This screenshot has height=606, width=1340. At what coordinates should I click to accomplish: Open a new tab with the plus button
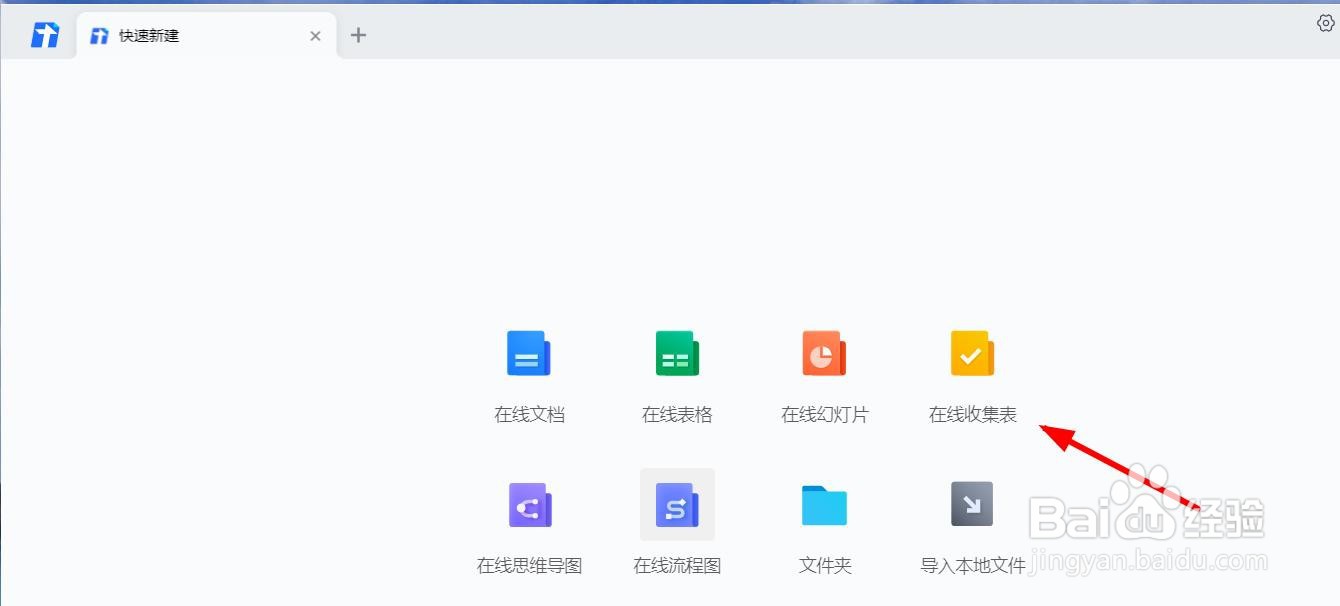(358, 34)
